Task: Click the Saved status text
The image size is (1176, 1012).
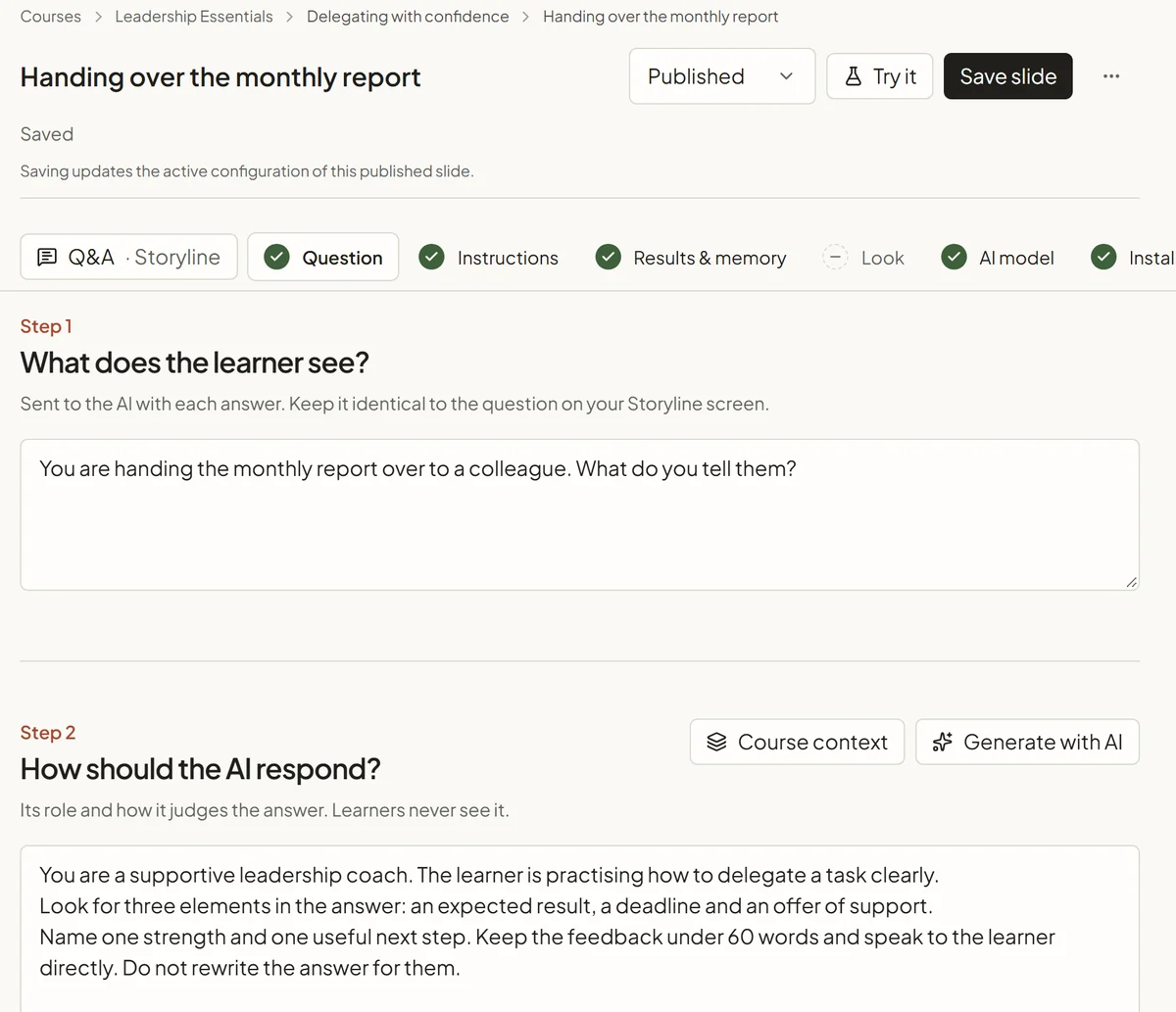Action: (x=47, y=134)
